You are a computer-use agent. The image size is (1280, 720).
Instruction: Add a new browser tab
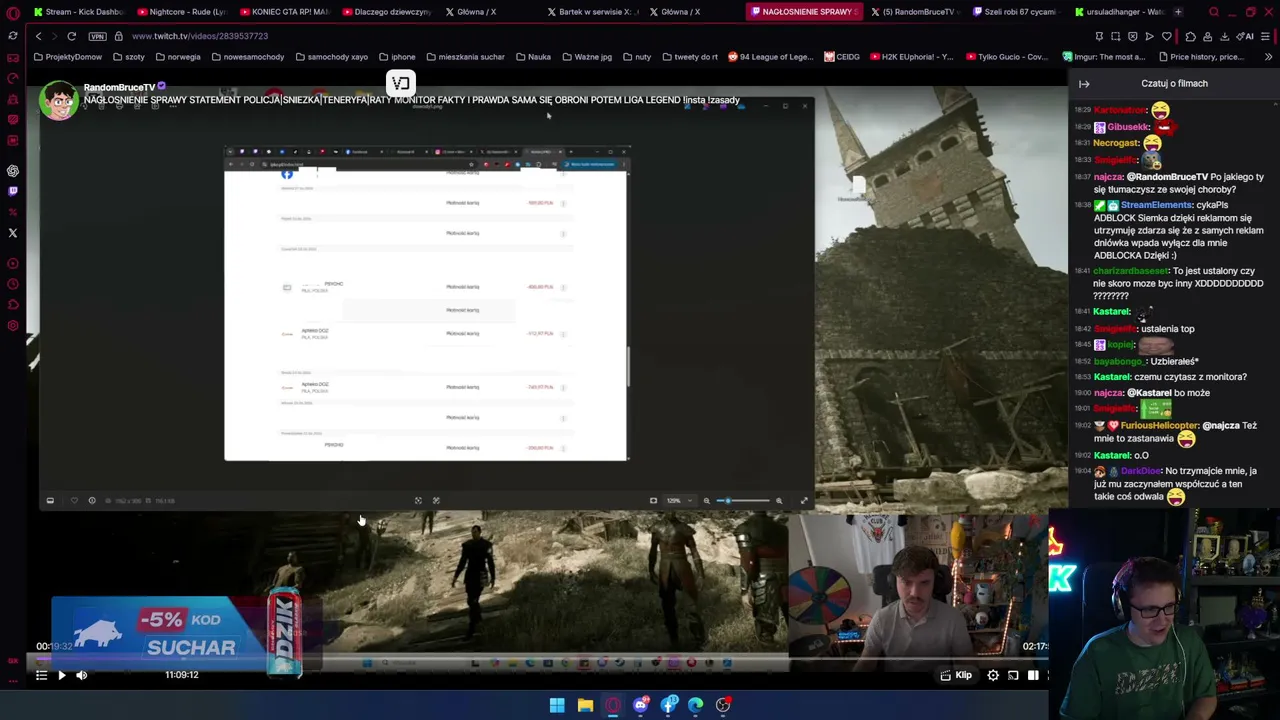[1178, 12]
